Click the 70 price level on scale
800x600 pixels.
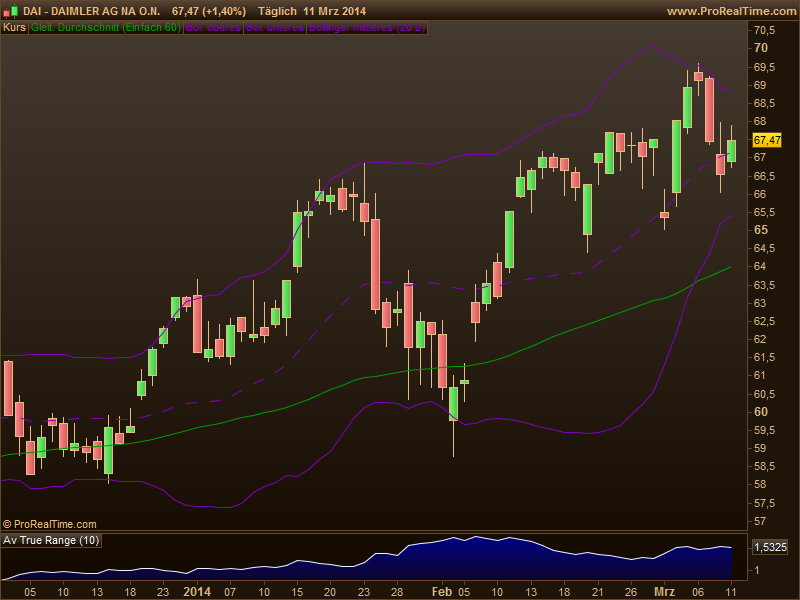(x=761, y=47)
